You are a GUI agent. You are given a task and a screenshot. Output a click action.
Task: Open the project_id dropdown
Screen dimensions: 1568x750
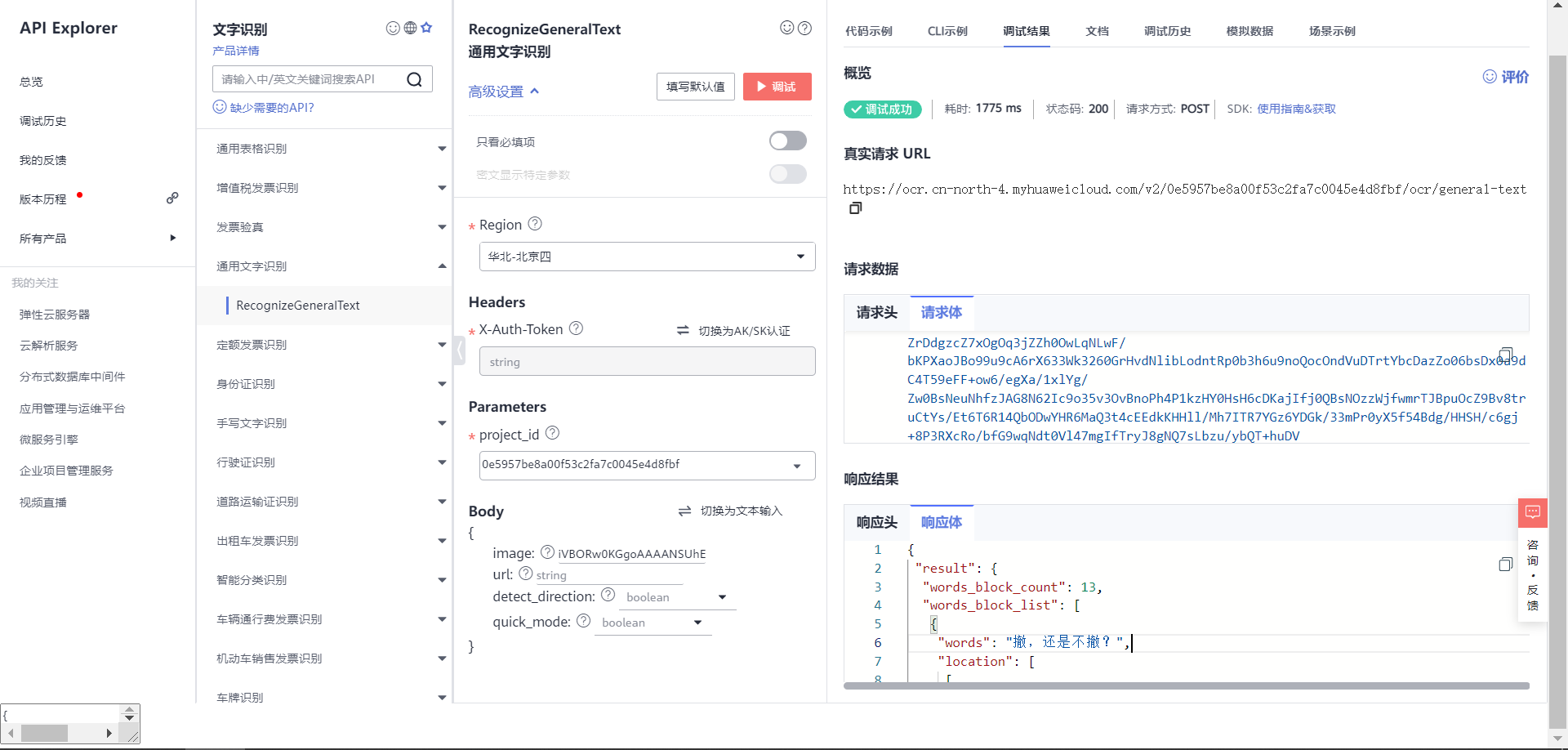pyautogui.click(x=647, y=465)
